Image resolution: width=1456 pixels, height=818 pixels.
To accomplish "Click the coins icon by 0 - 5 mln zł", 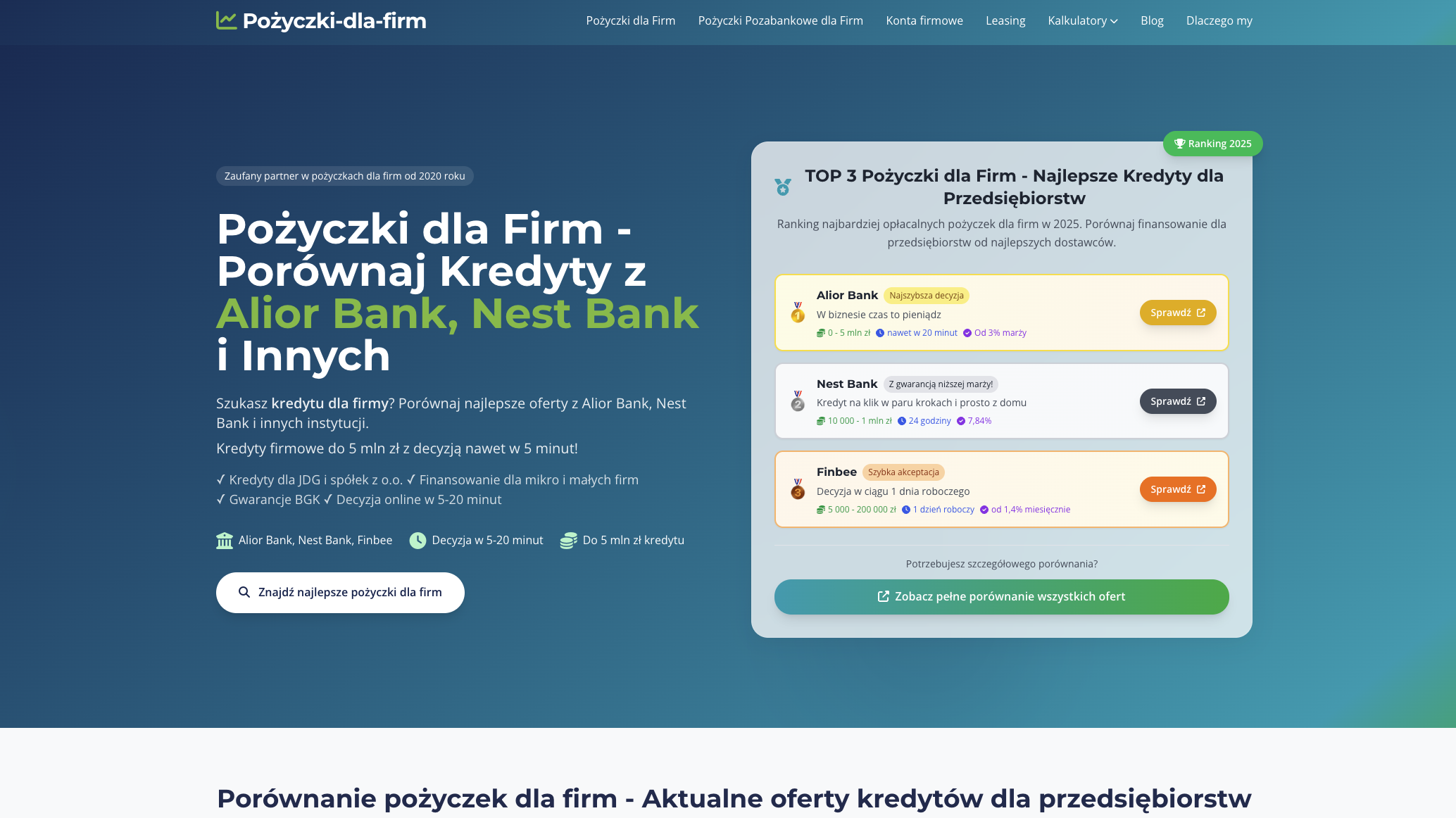I will (x=821, y=333).
